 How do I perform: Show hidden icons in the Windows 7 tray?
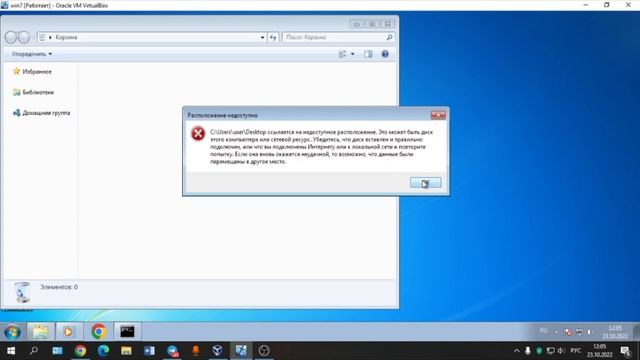556,332
